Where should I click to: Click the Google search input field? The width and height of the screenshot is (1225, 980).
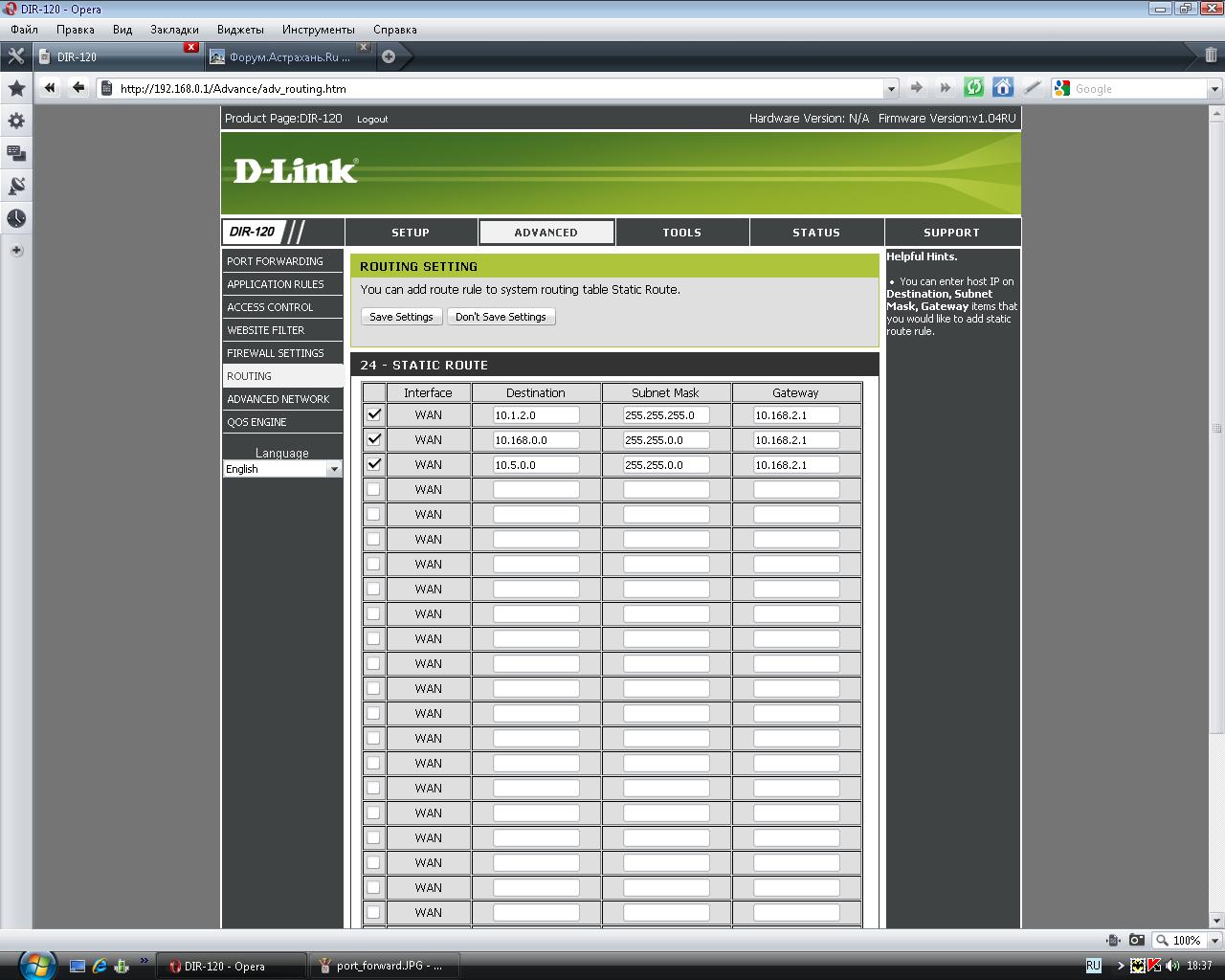click(x=1139, y=88)
